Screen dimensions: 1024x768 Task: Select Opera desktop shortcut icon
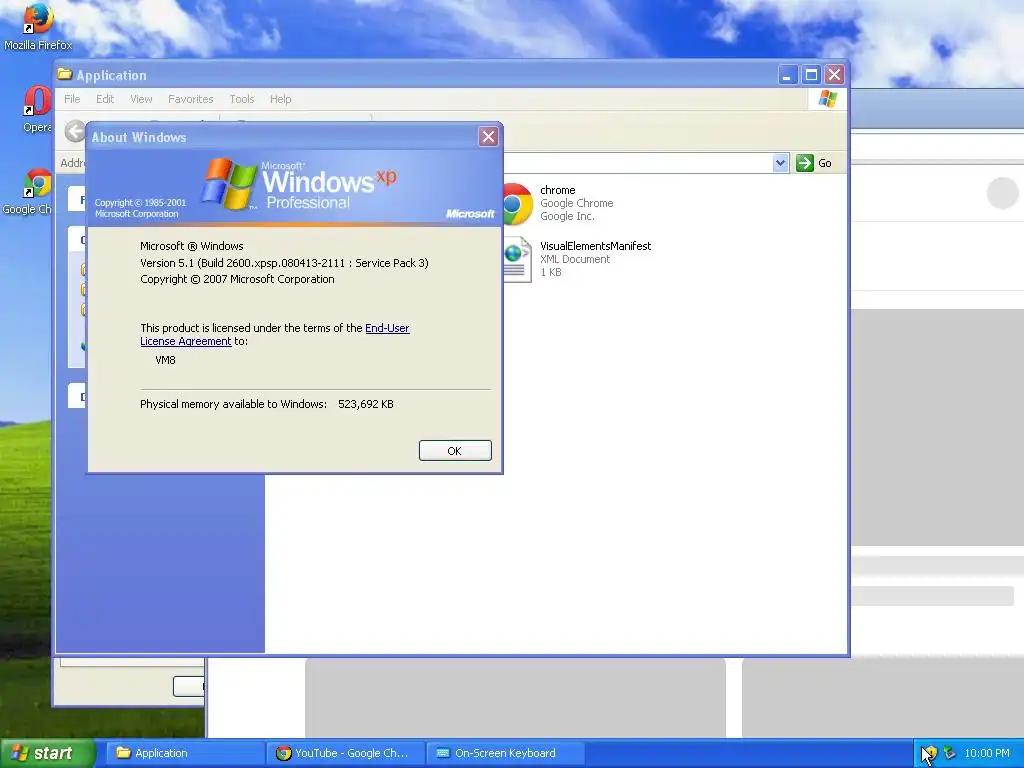(x=37, y=110)
